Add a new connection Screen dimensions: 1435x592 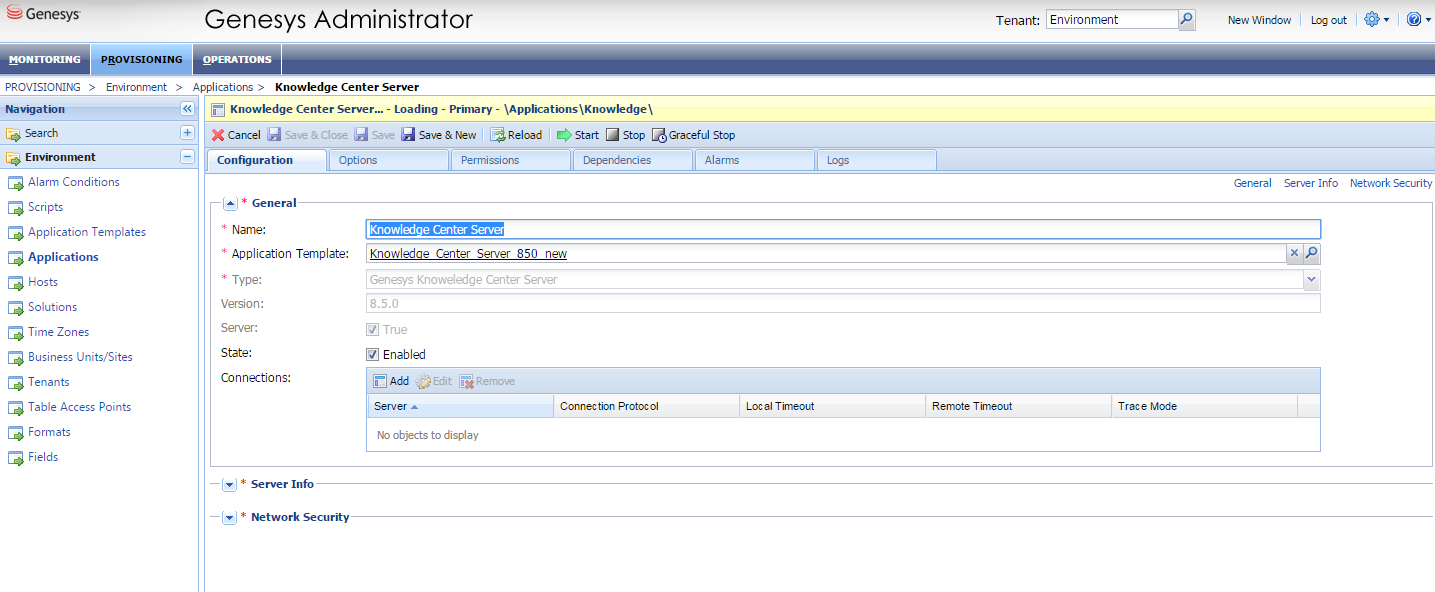[x=391, y=381]
